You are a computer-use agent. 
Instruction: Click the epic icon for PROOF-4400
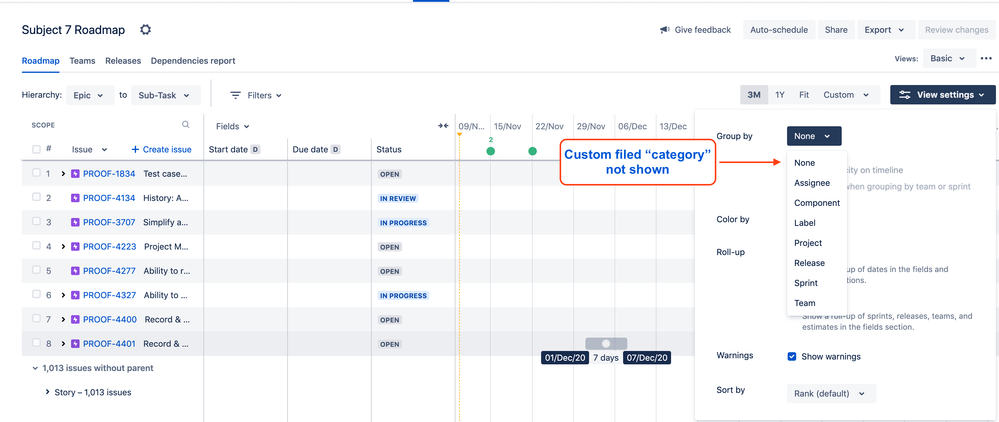(75, 319)
